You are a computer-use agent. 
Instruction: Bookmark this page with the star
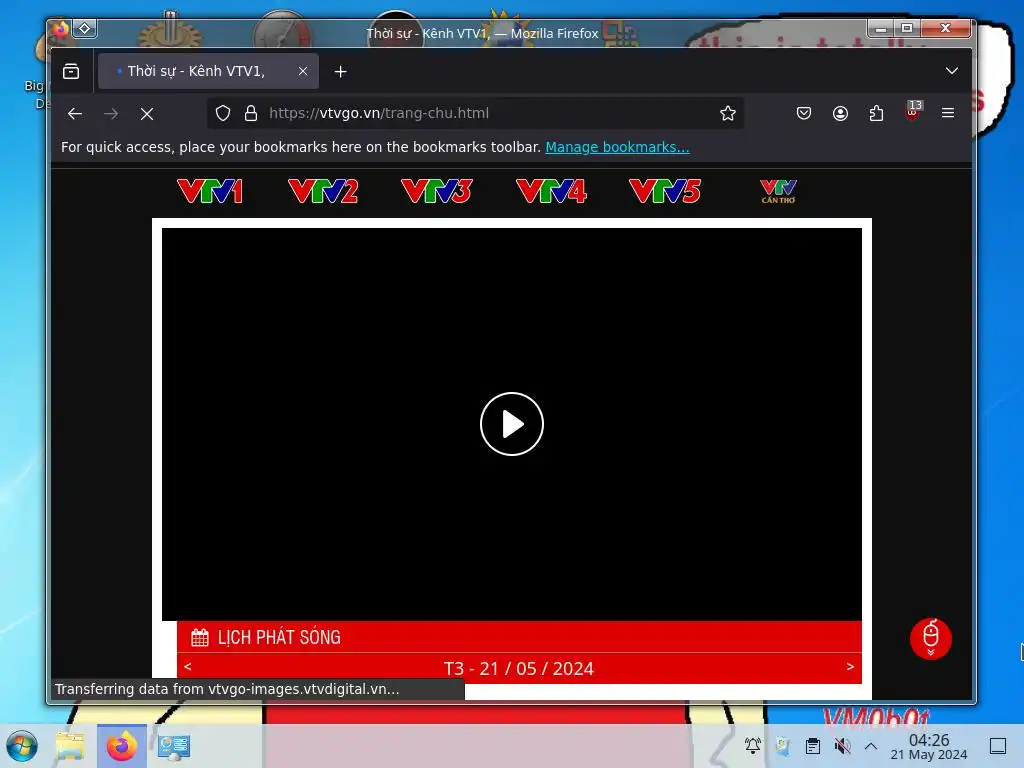tap(728, 113)
